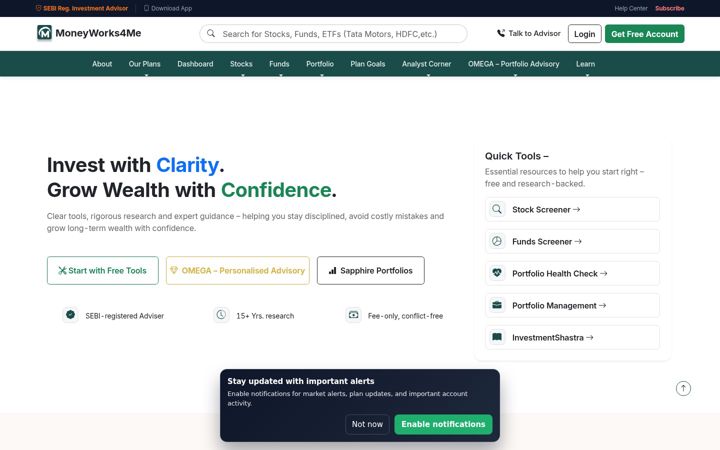Click the Portfolio Health Check heart icon

tap(497, 273)
